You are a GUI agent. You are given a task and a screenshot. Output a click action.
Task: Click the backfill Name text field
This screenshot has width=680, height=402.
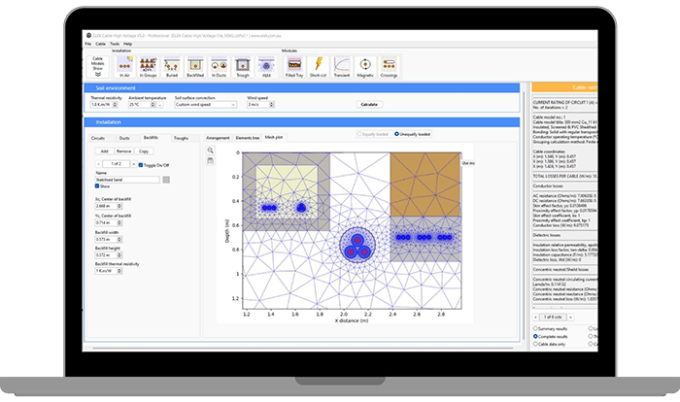point(125,178)
